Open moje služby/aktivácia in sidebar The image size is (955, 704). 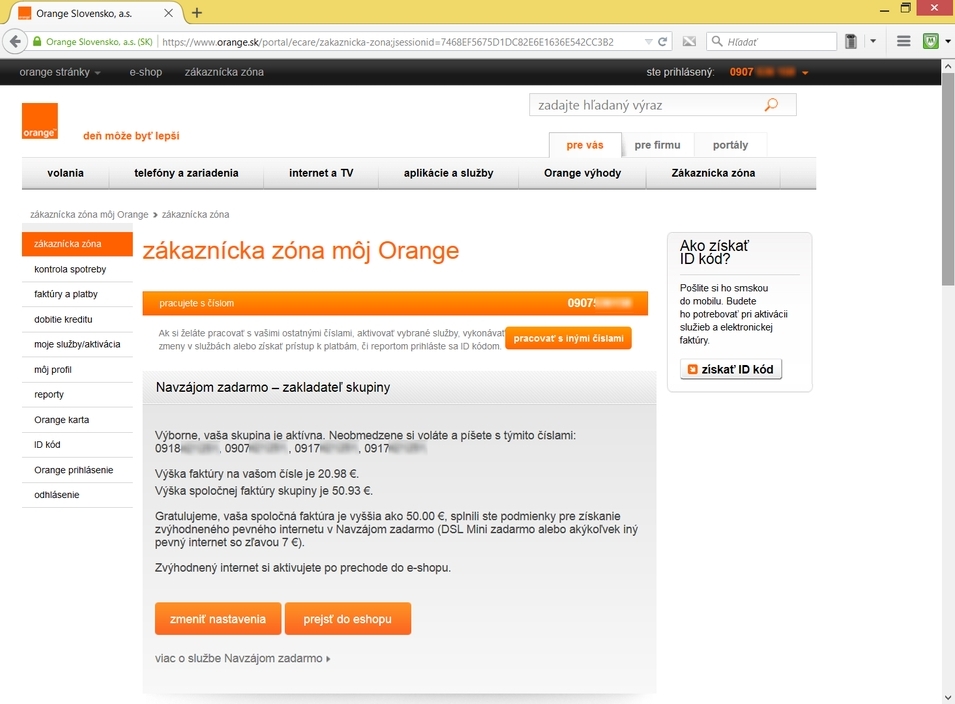77,344
